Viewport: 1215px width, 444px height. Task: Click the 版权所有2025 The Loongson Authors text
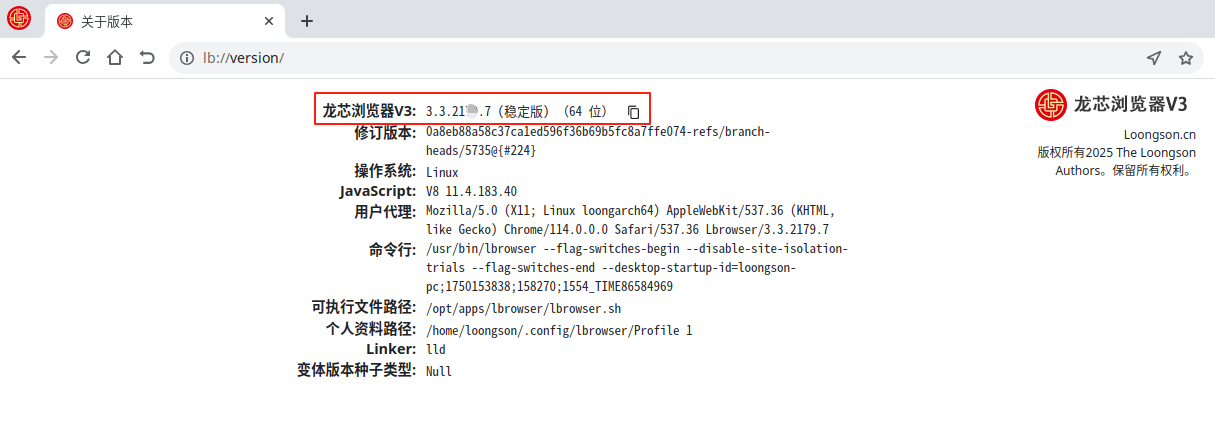point(1116,161)
